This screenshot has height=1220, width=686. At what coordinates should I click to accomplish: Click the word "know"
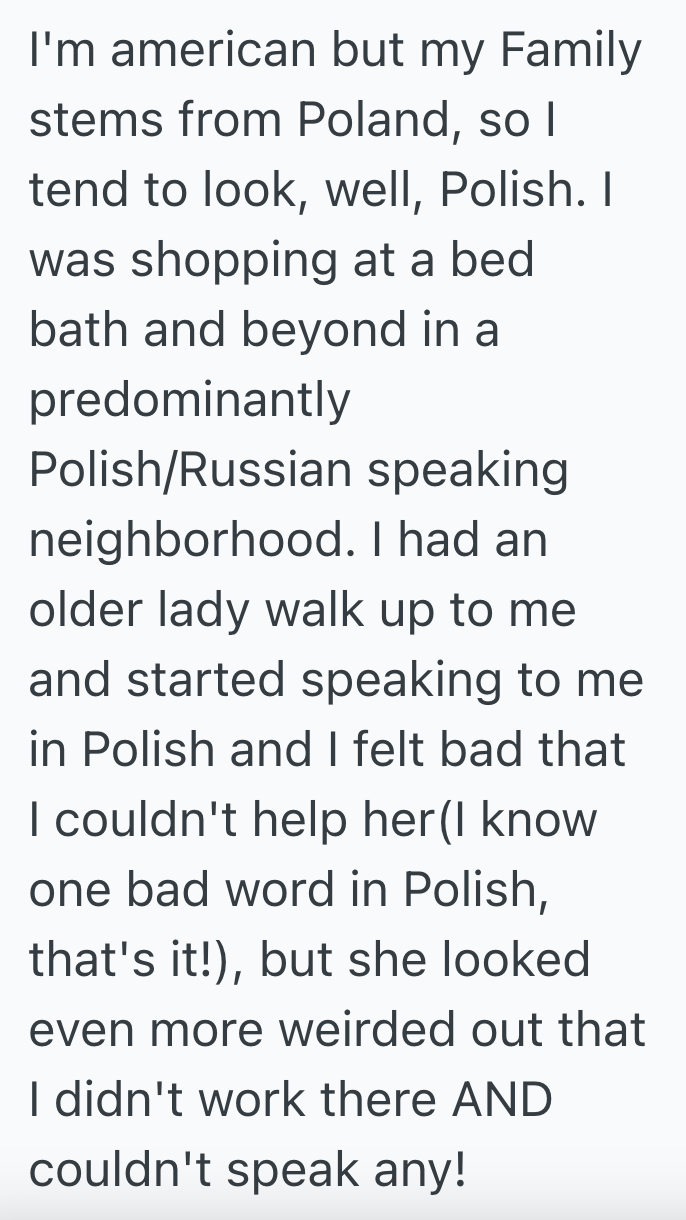540,821
